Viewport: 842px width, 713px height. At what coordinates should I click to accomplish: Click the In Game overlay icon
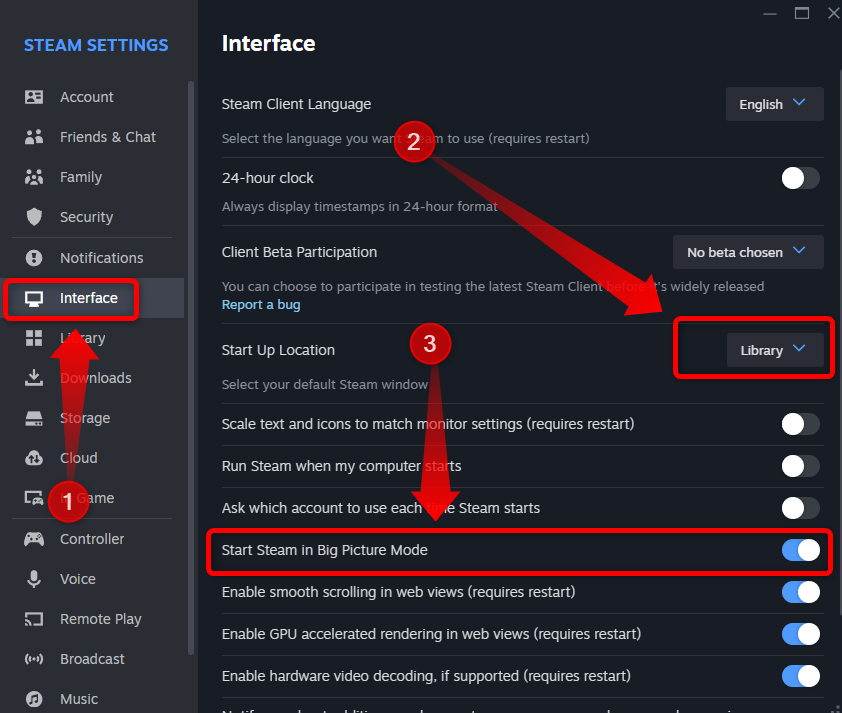tap(34, 498)
